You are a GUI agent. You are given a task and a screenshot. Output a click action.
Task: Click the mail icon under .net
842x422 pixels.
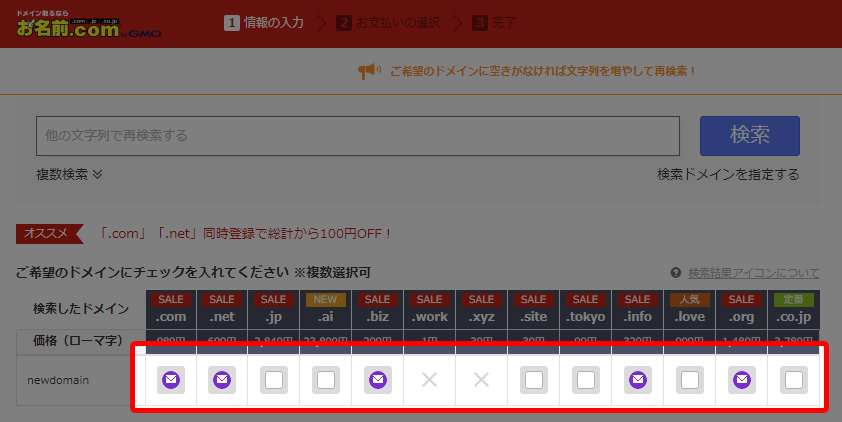click(222, 380)
